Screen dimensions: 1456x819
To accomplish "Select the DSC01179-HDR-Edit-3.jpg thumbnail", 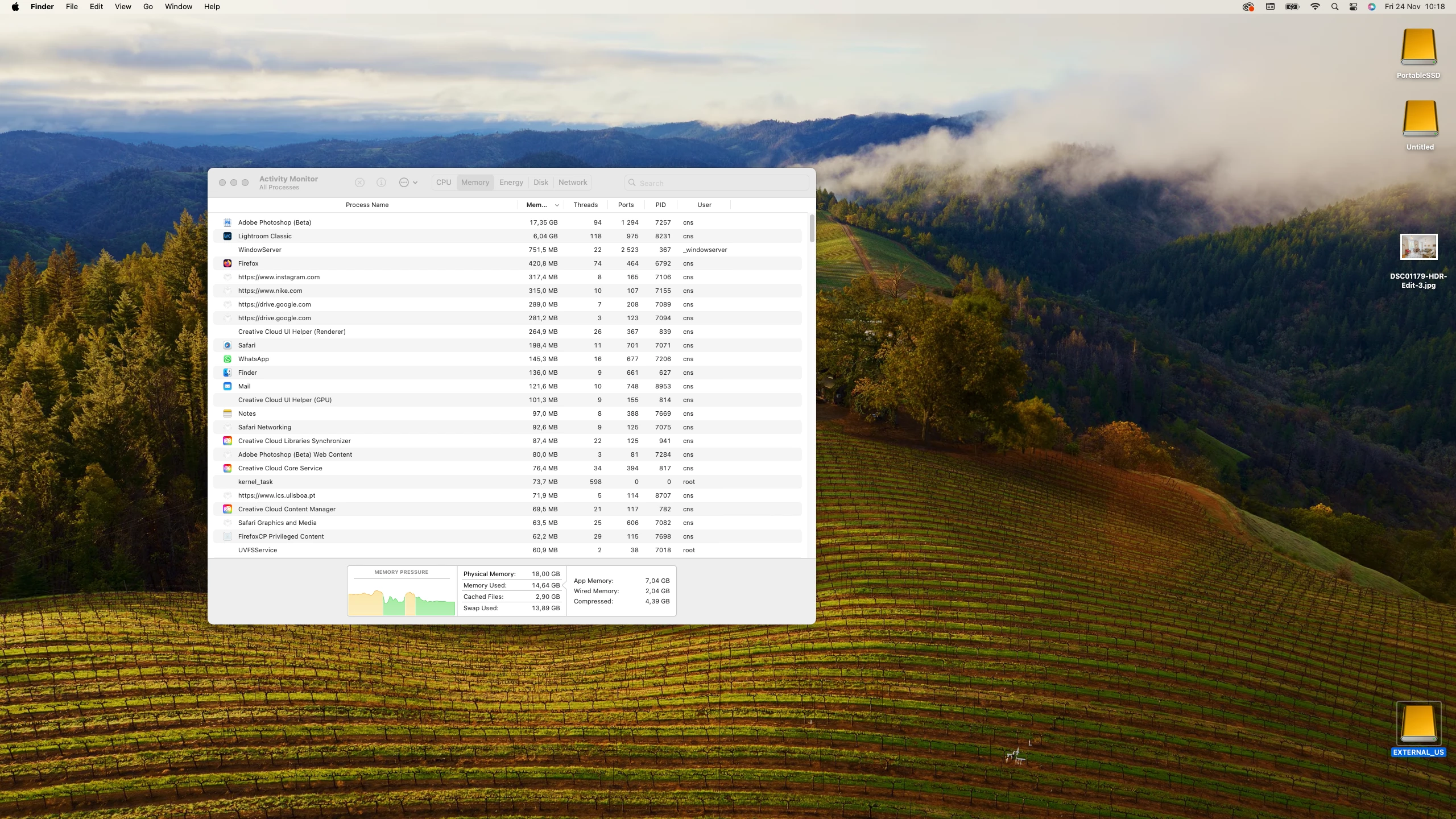I will click(x=1418, y=247).
